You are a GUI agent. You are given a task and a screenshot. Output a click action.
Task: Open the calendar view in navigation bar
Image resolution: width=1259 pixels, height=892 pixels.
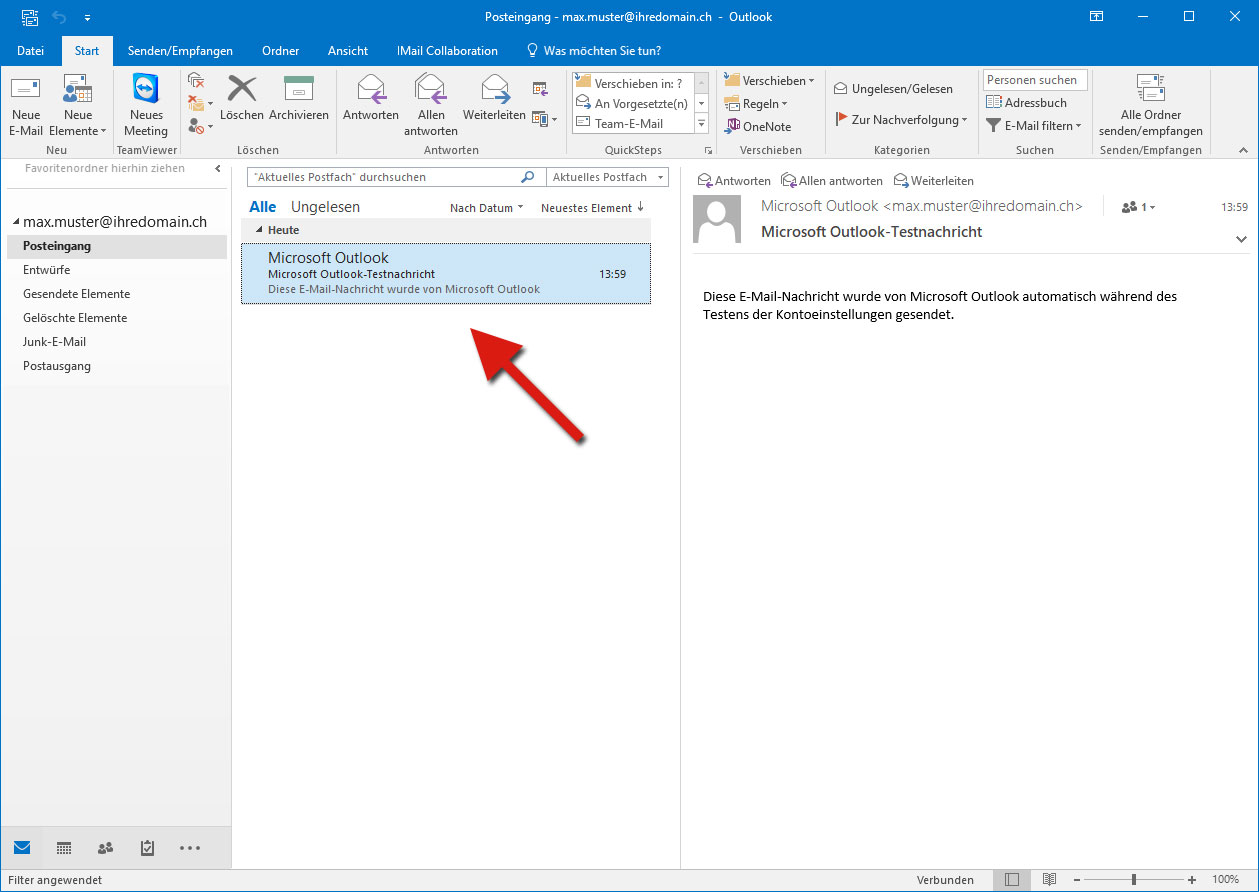tap(64, 848)
